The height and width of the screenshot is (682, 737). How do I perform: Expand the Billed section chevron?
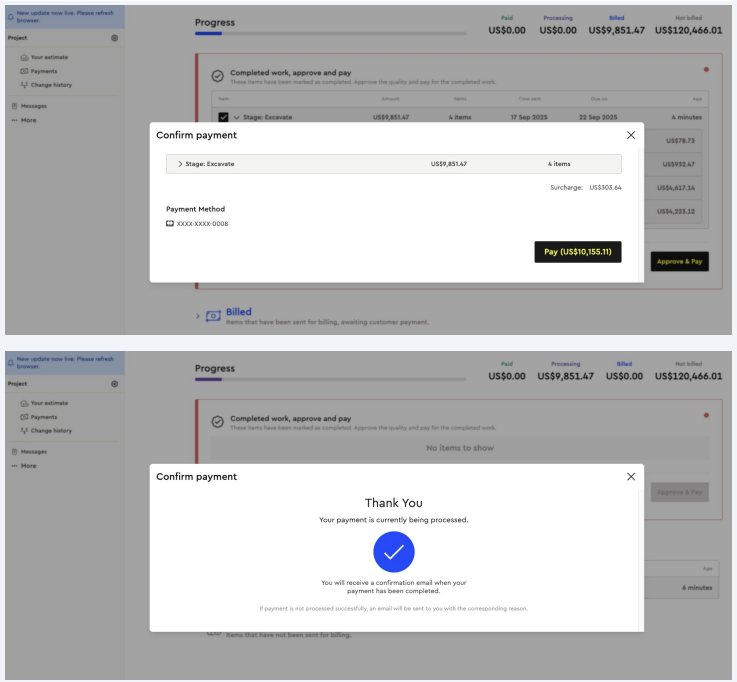coord(198,316)
